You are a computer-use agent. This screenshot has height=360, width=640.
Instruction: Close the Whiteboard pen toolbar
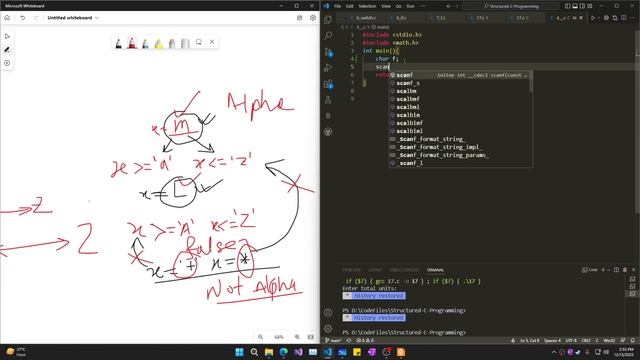click(212, 42)
